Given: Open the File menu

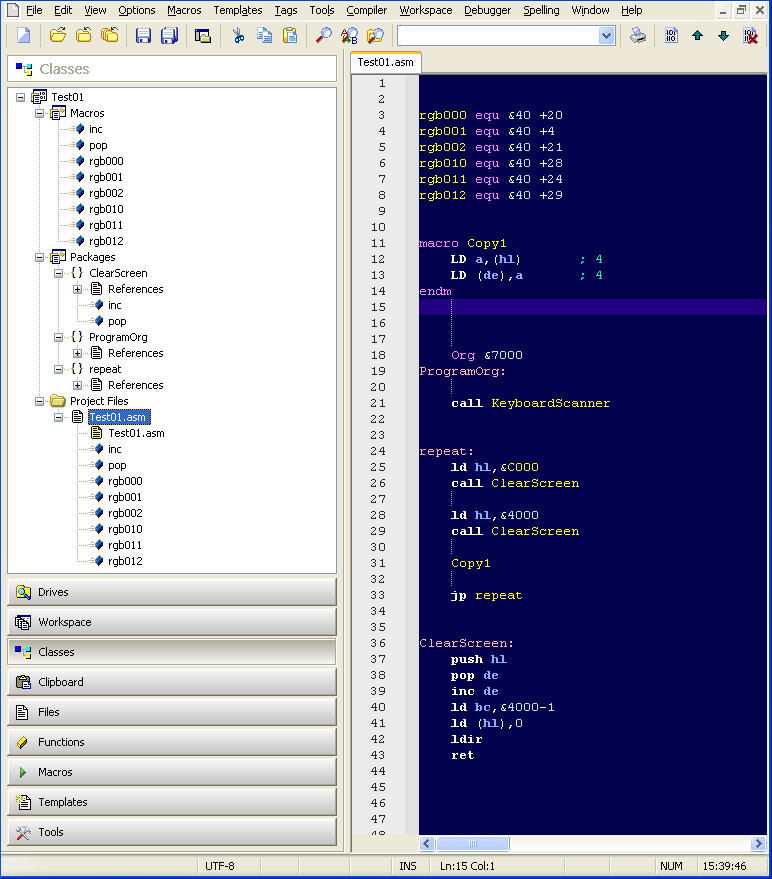Looking at the screenshot, I should pos(34,10).
